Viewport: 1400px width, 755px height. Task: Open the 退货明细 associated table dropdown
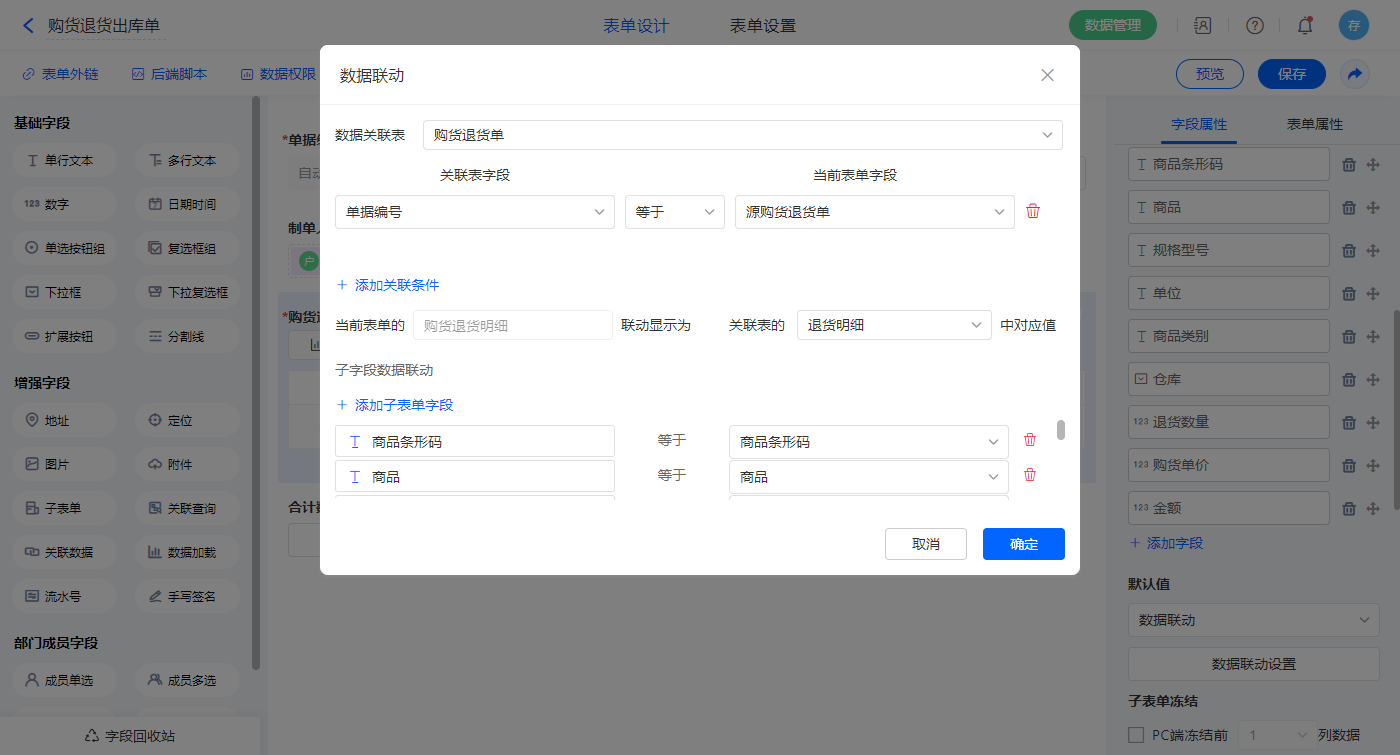894,325
